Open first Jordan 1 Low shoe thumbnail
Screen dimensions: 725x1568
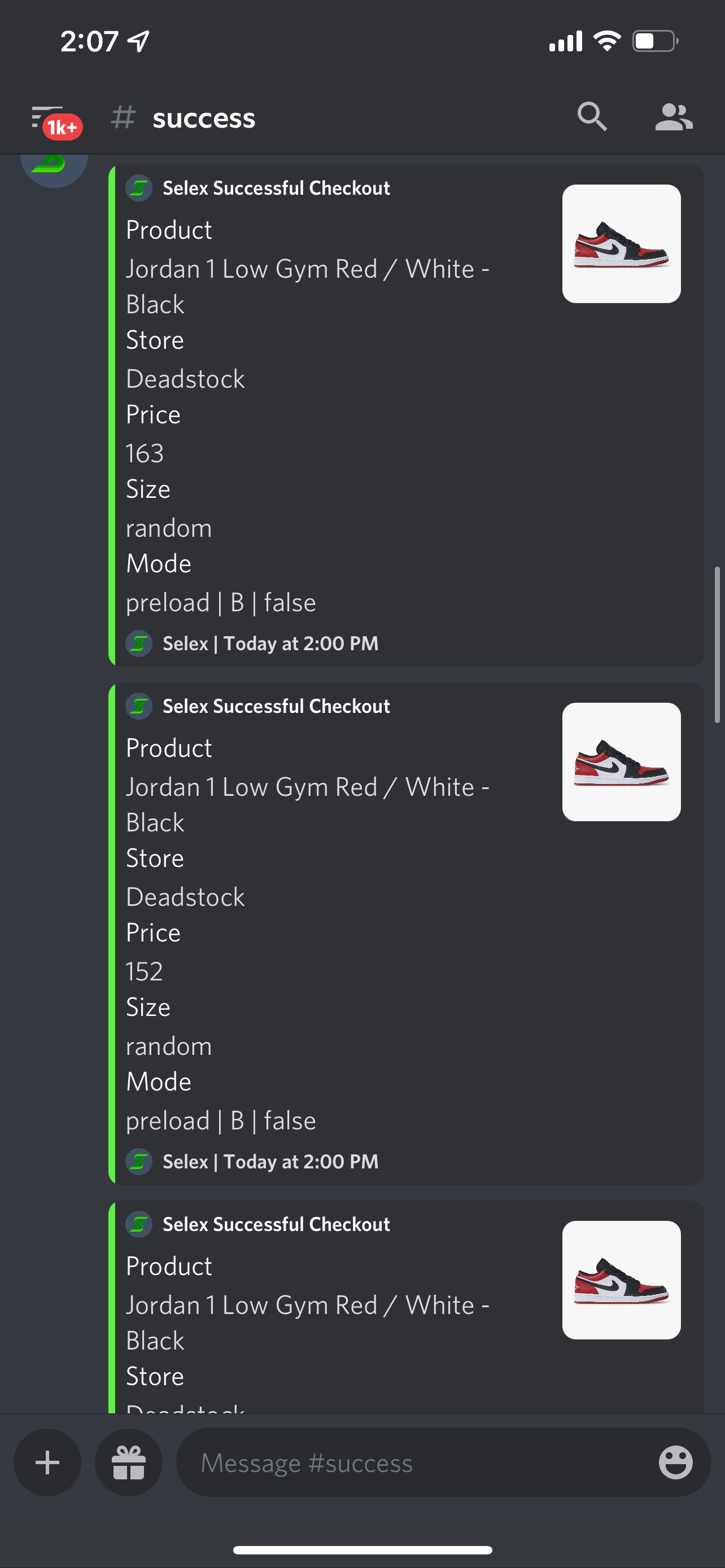coord(622,244)
